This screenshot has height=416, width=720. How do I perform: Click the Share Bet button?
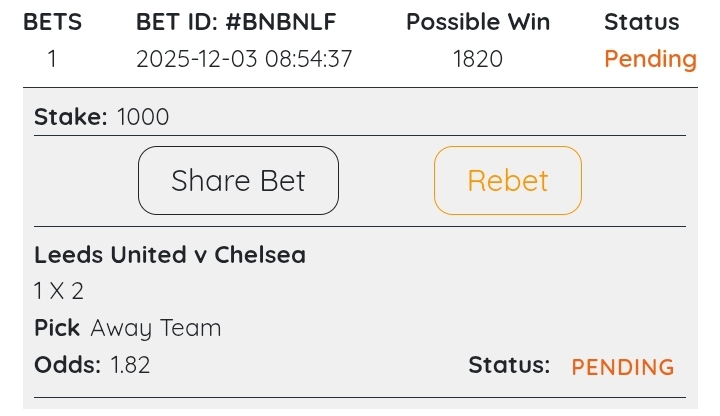(x=238, y=181)
